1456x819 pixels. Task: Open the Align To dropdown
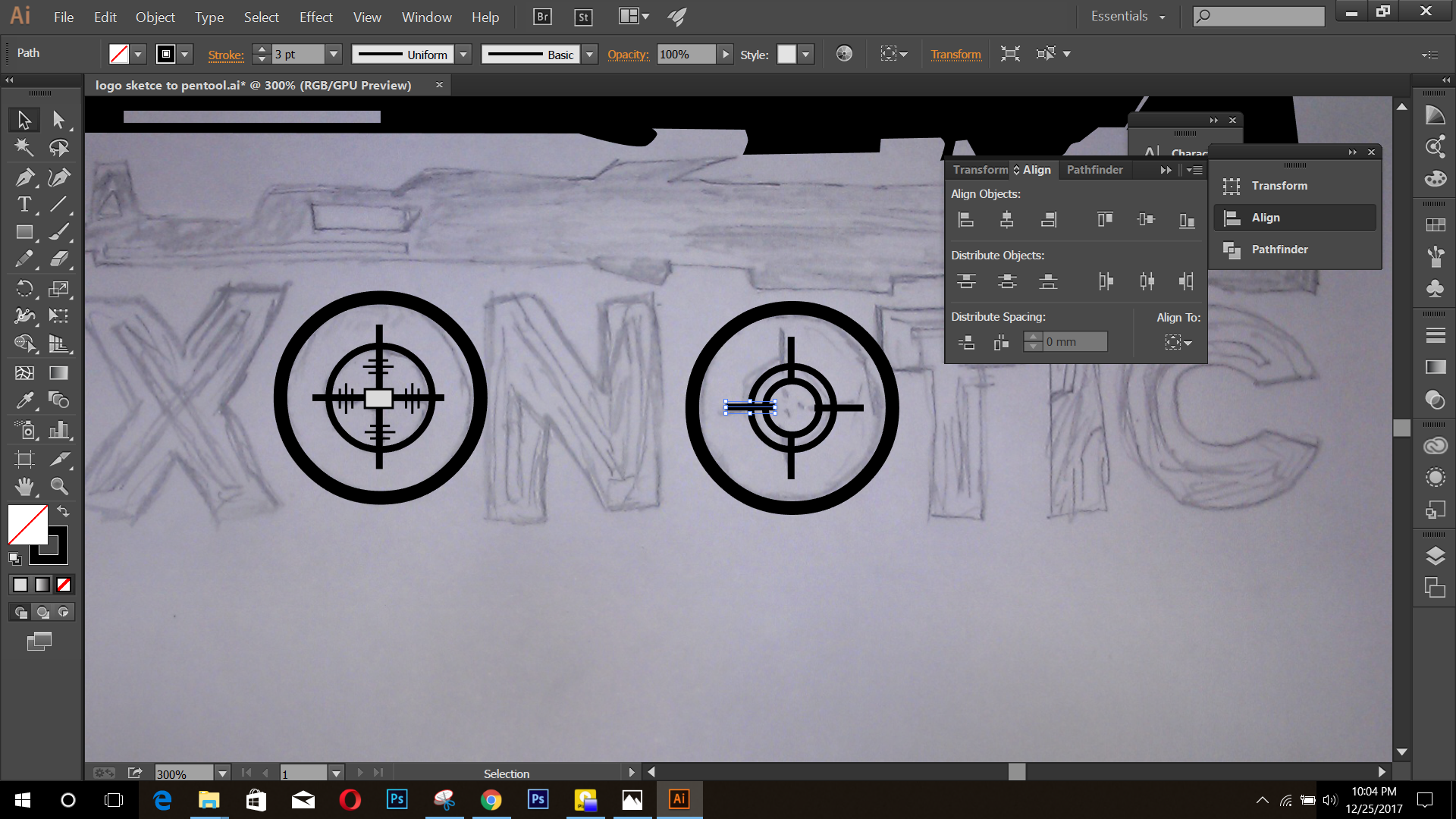pos(1178,343)
